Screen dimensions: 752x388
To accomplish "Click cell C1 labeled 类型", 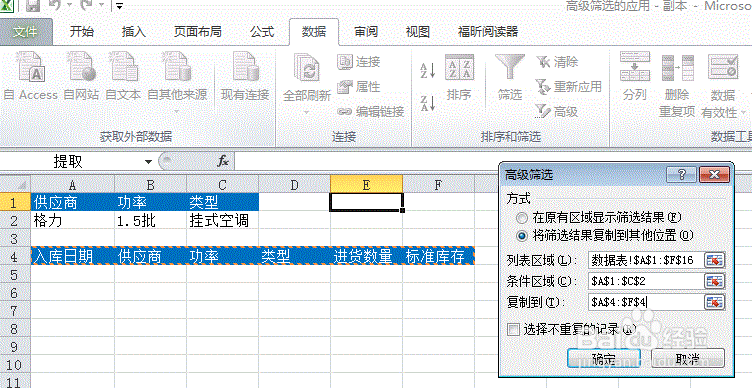I will click(x=223, y=202).
